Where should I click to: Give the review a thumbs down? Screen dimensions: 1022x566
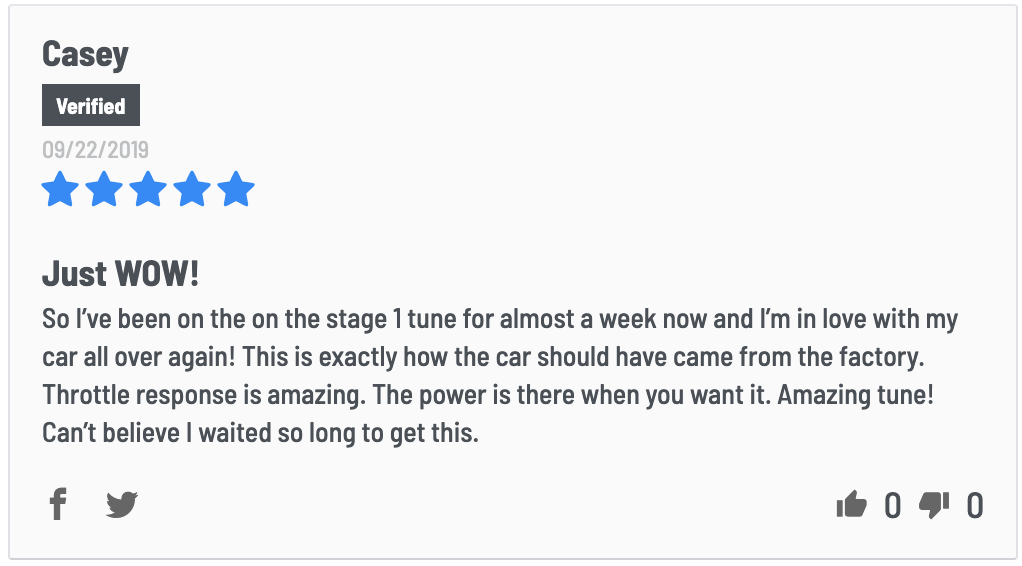933,505
